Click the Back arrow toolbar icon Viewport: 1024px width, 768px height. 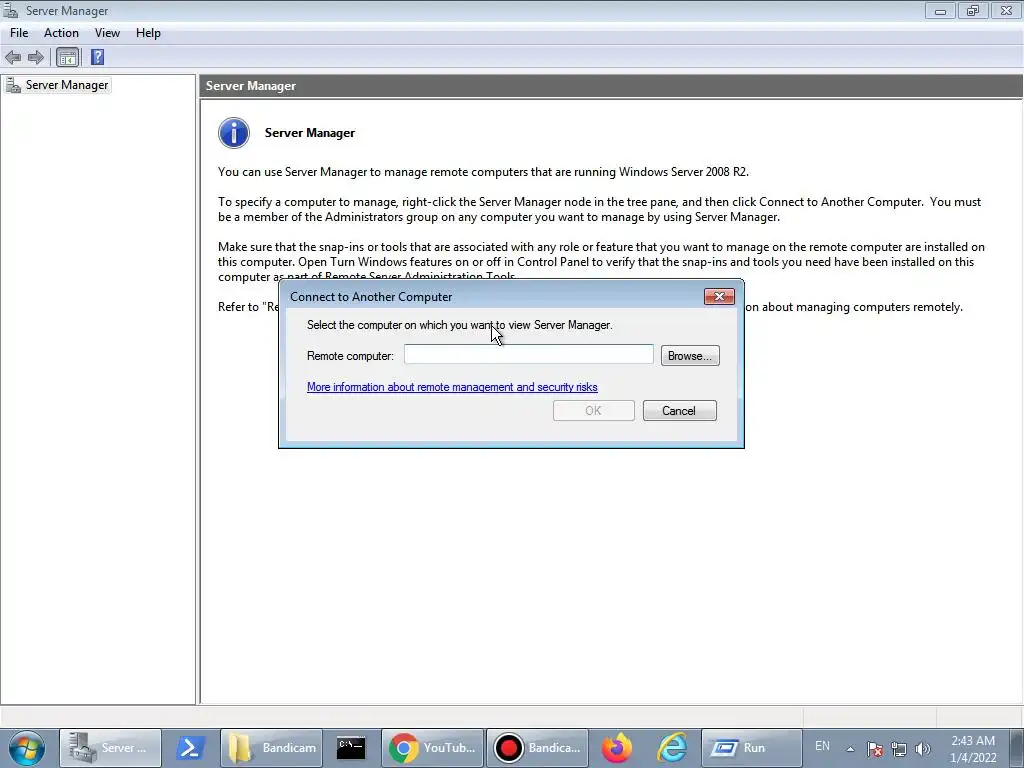tap(13, 57)
